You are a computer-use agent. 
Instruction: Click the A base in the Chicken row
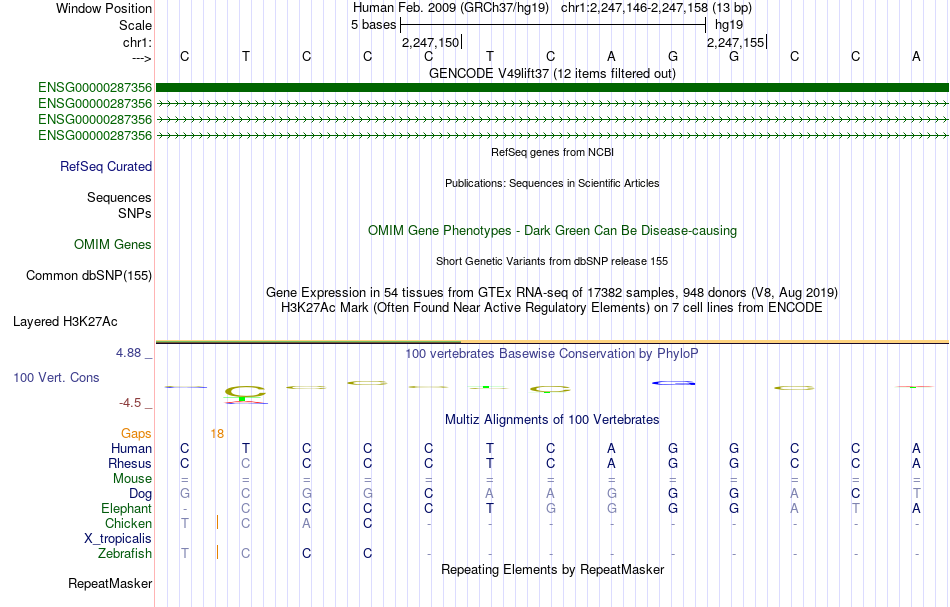click(307, 523)
